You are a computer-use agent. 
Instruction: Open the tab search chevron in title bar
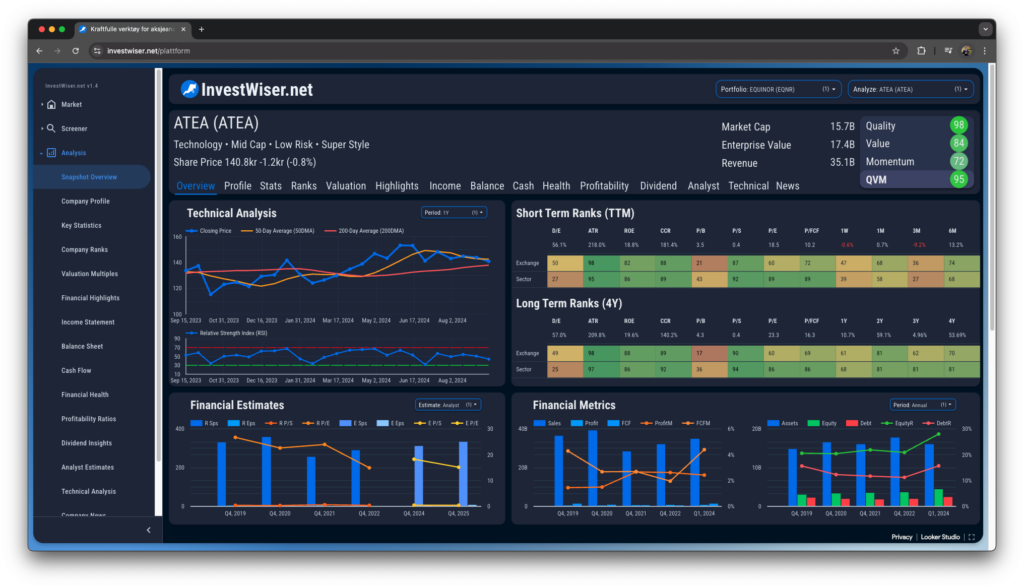pos(985,29)
